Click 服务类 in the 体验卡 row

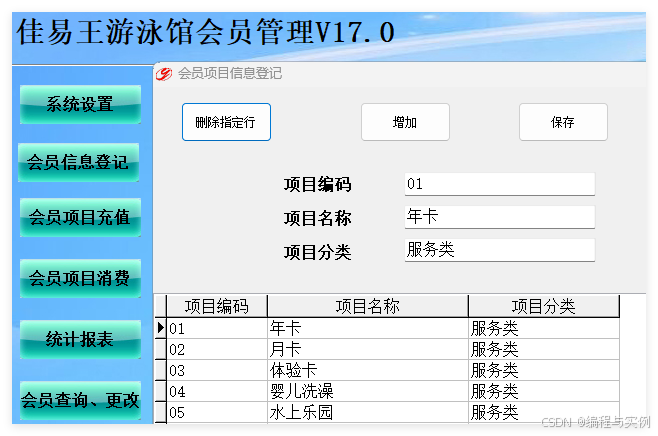[x=544, y=370]
